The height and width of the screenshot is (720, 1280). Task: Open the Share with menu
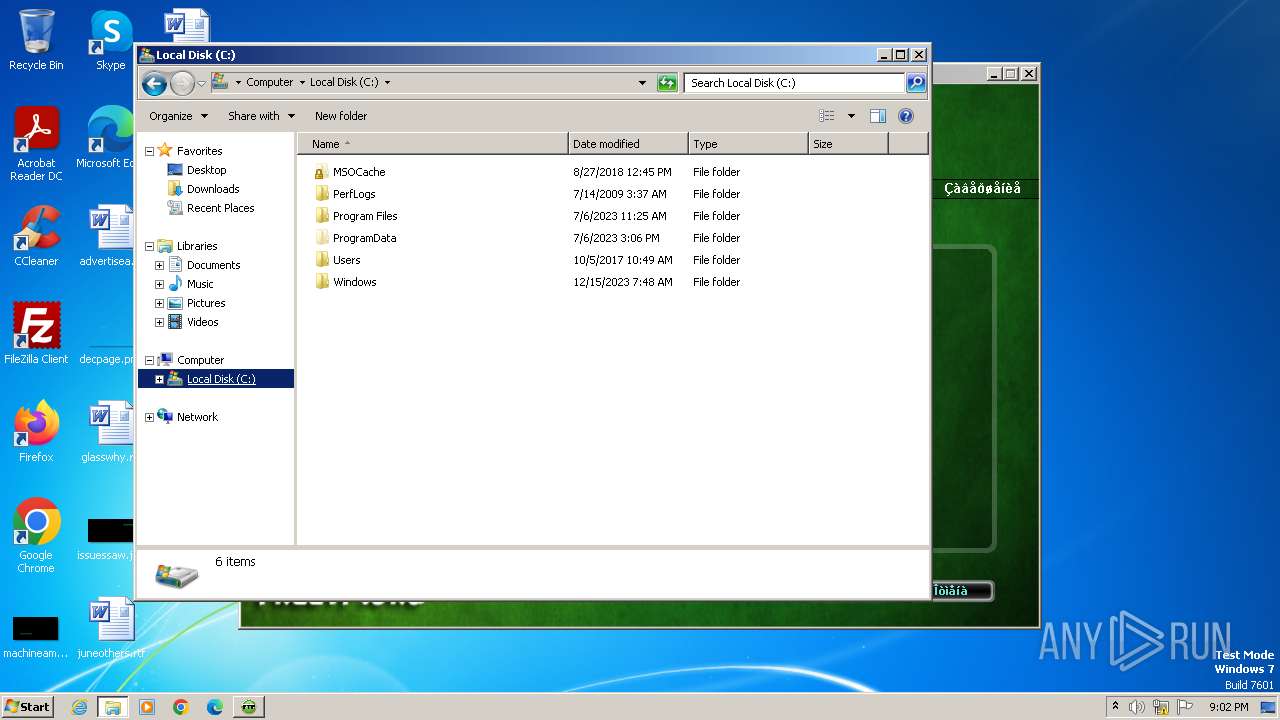(x=261, y=116)
